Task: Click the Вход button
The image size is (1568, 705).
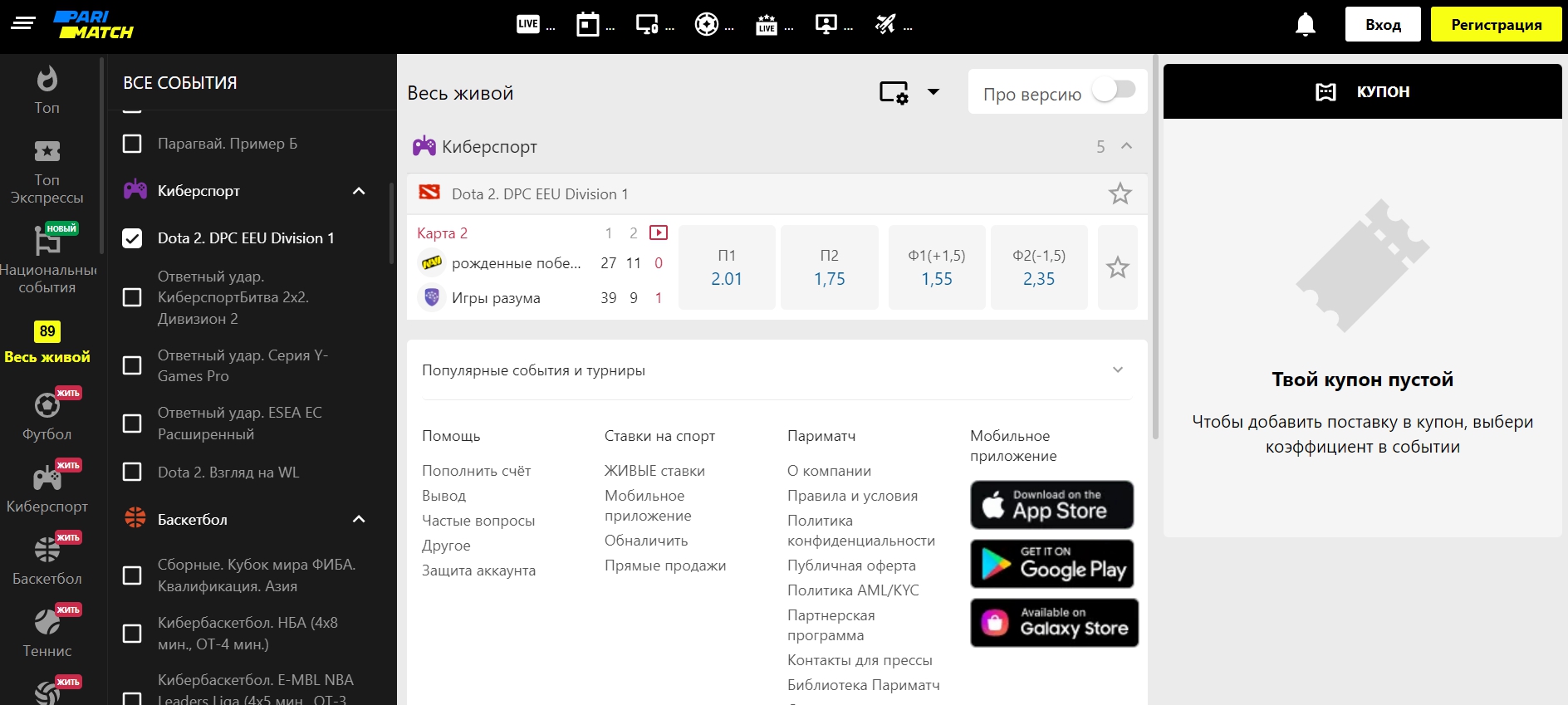Action: point(1383,24)
